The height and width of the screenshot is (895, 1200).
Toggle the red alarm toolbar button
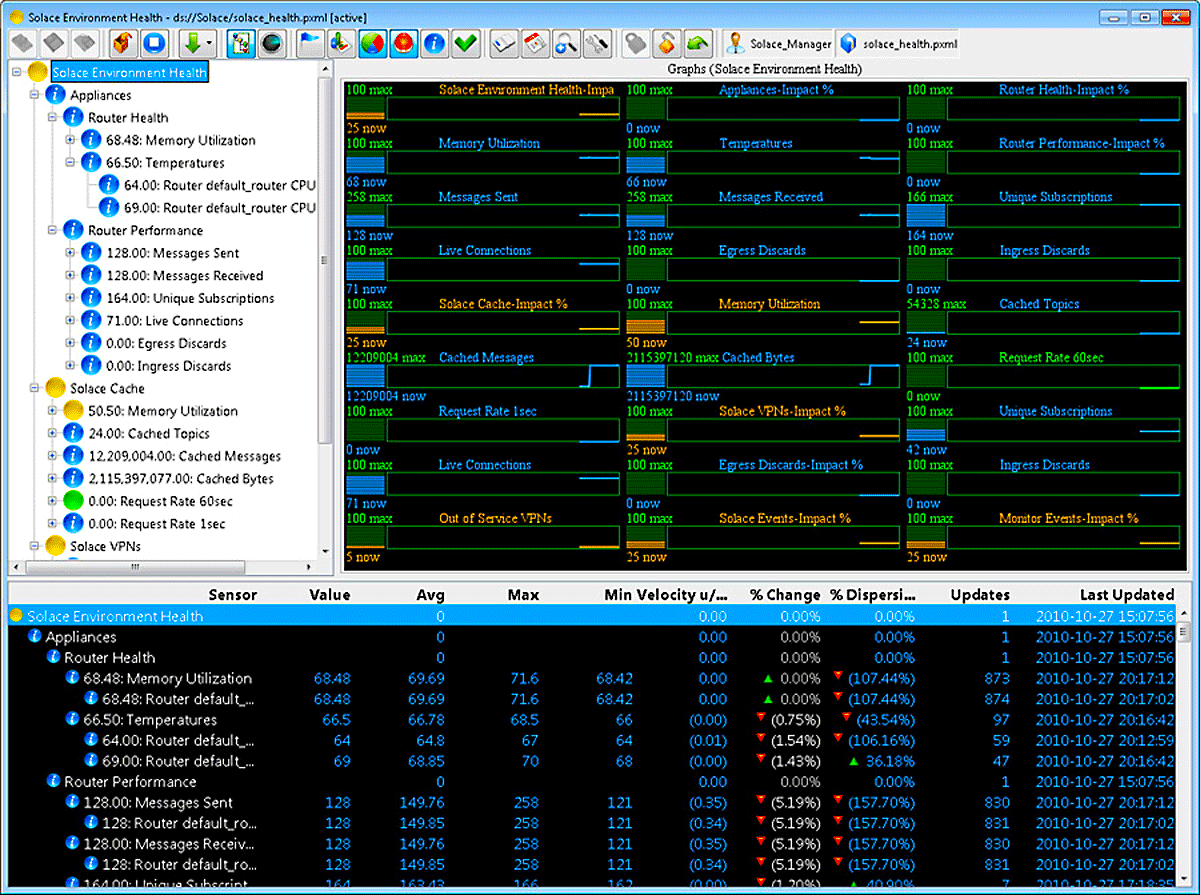pyautogui.click(x=403, y=43)
